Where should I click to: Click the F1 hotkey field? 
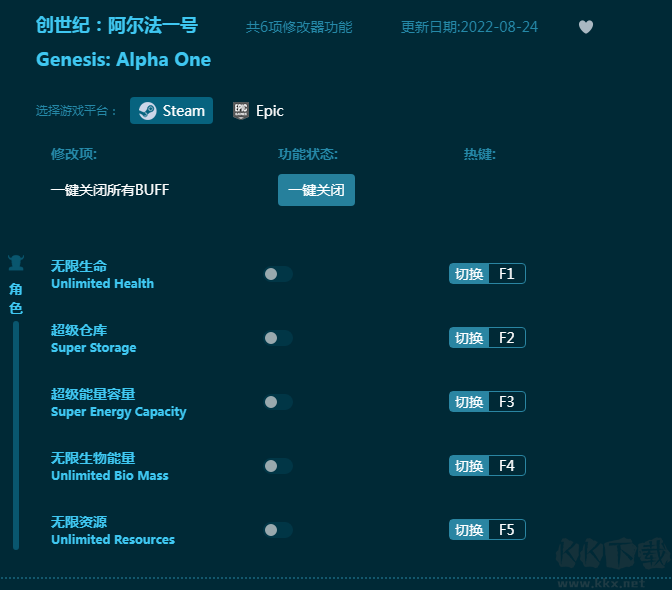[507, 274]
